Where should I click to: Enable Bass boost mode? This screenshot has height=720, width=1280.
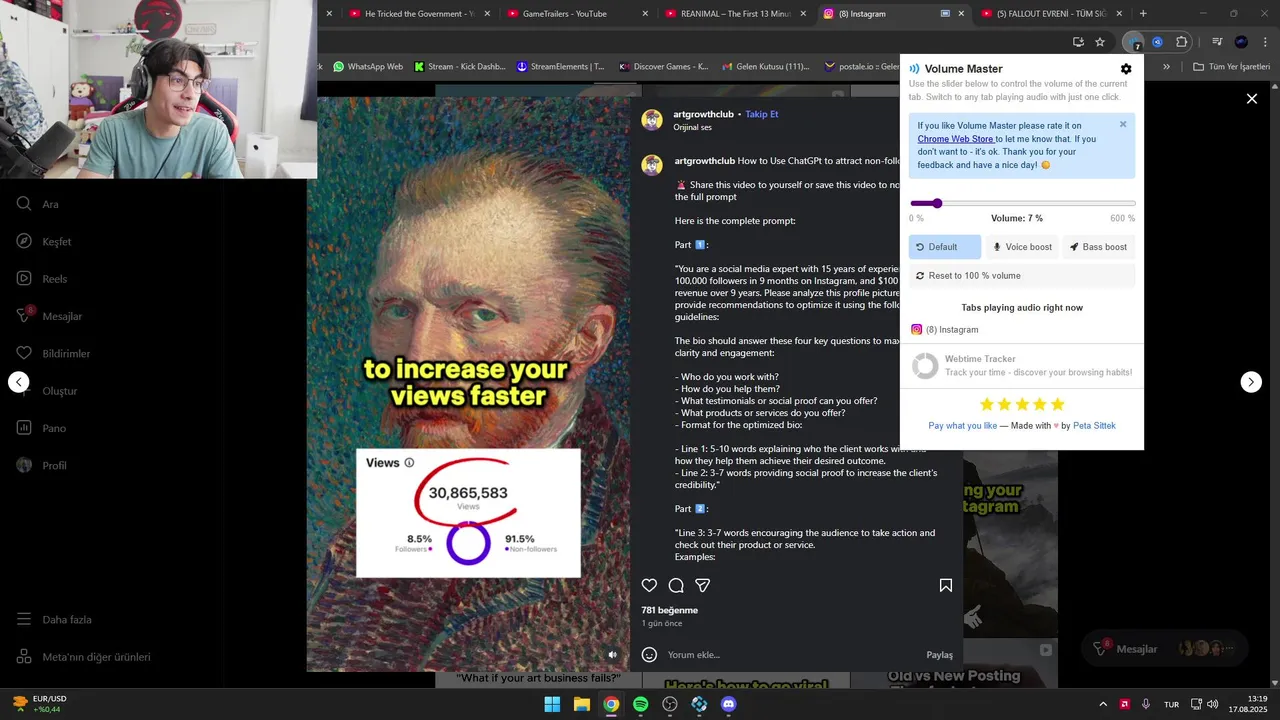point(1099,247)
